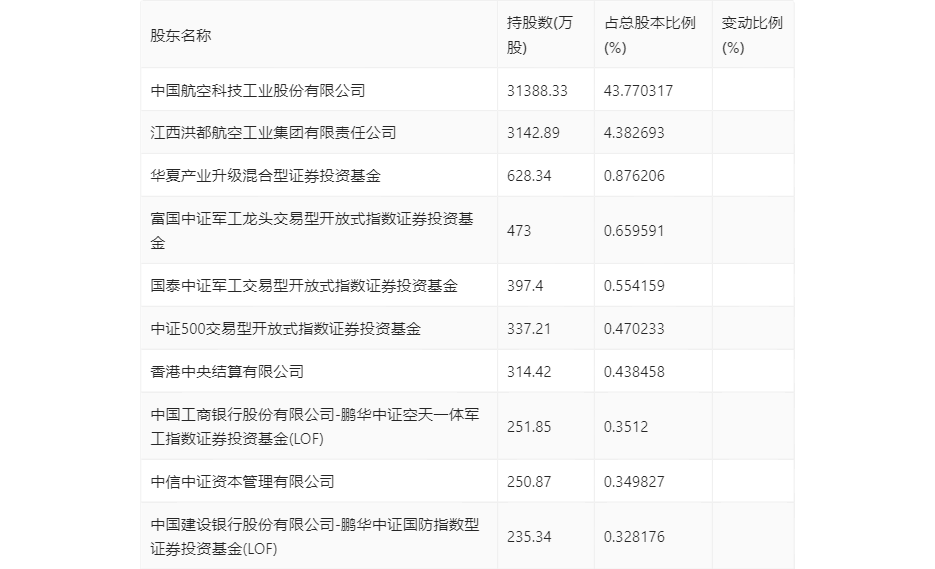Click the shareholding value 473

tap(519, 231)
